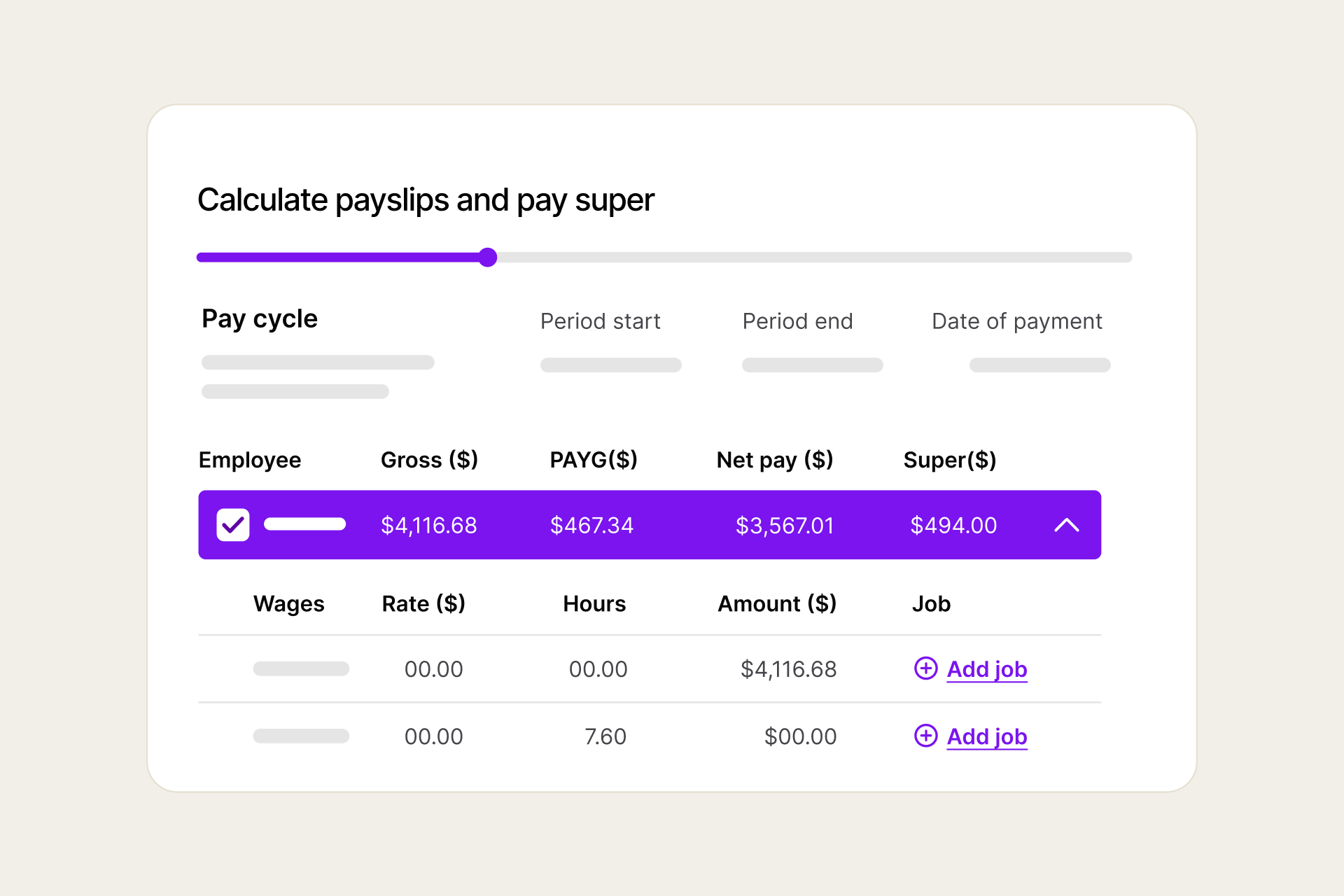This screenshot has height=896, width=1344.
Task: Click the Wages column header
Action: coord(289,604)
